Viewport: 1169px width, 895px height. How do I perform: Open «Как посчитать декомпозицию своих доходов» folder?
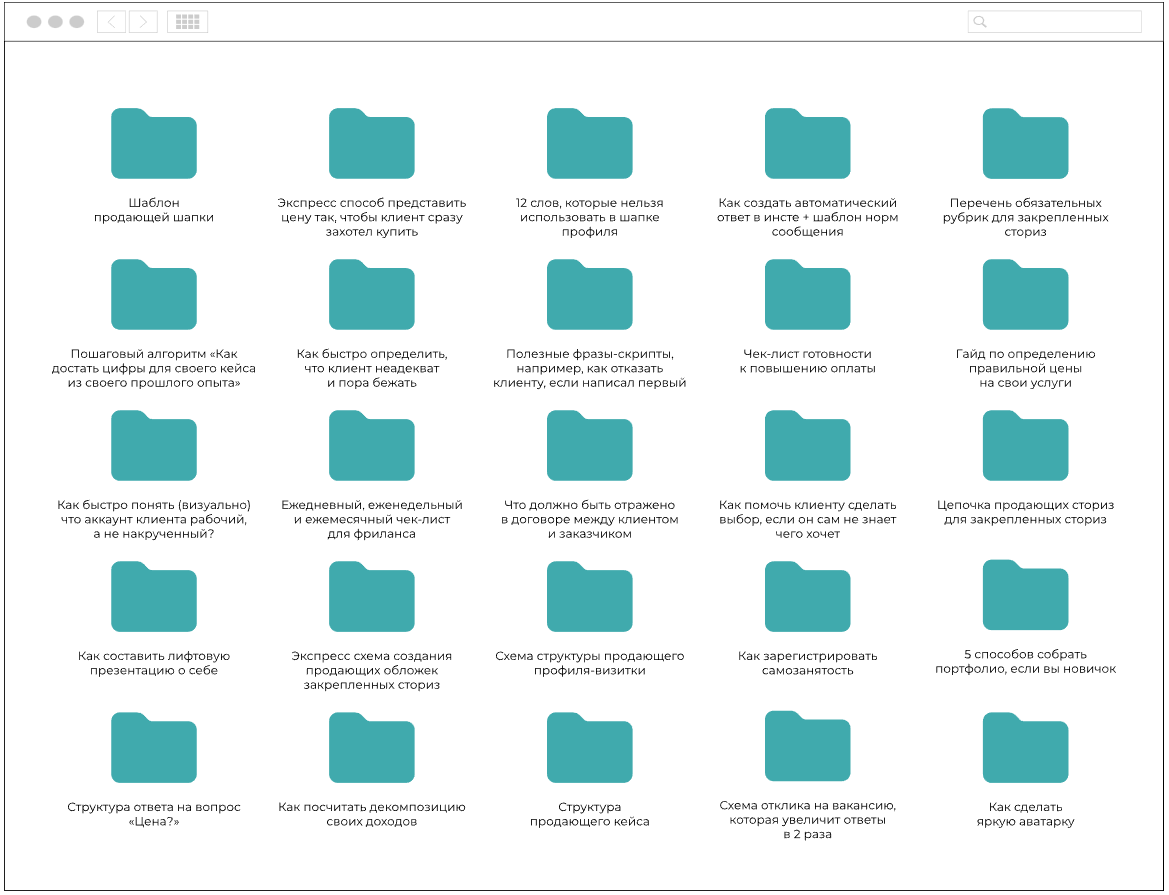click(x=371, y=748)
